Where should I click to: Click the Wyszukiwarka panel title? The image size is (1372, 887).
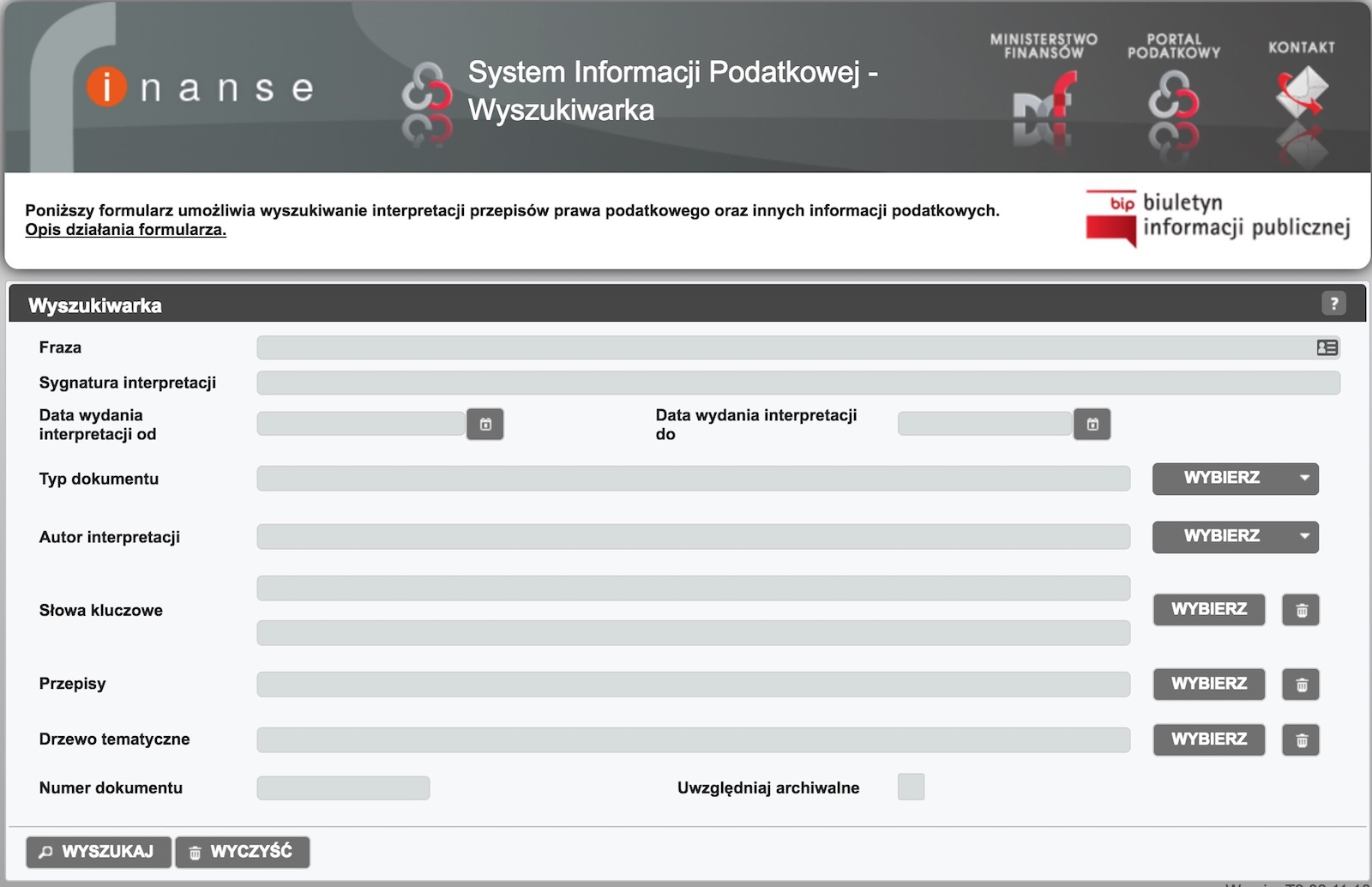95,305
